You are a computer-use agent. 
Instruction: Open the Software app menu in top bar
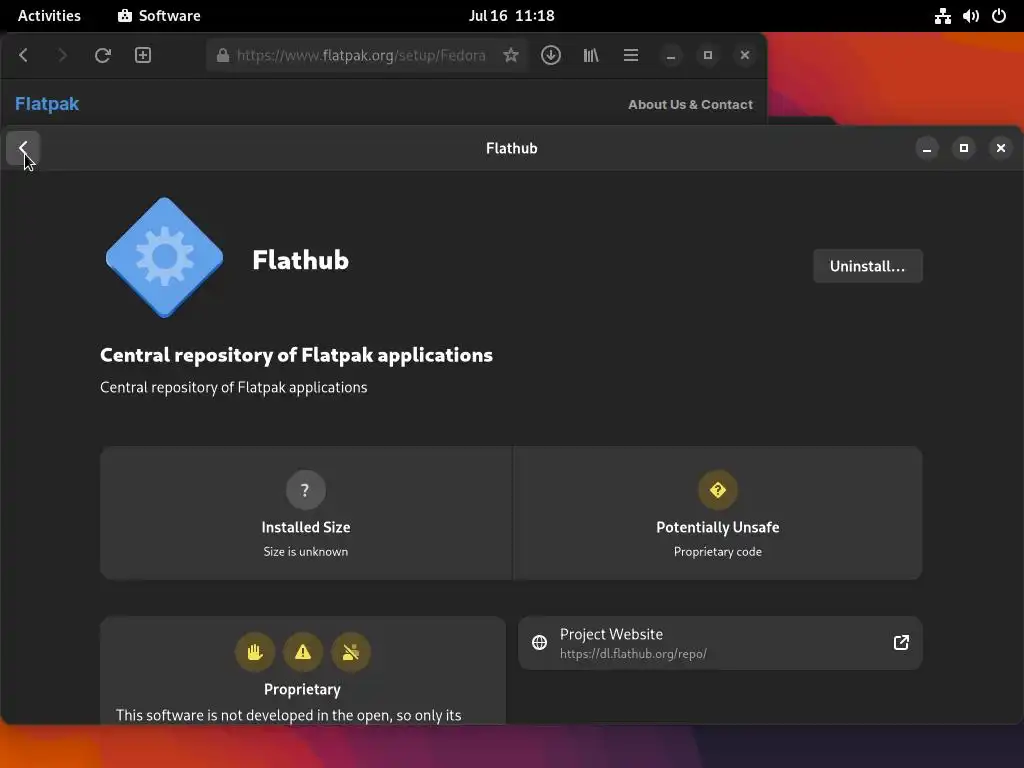[159, 16]
